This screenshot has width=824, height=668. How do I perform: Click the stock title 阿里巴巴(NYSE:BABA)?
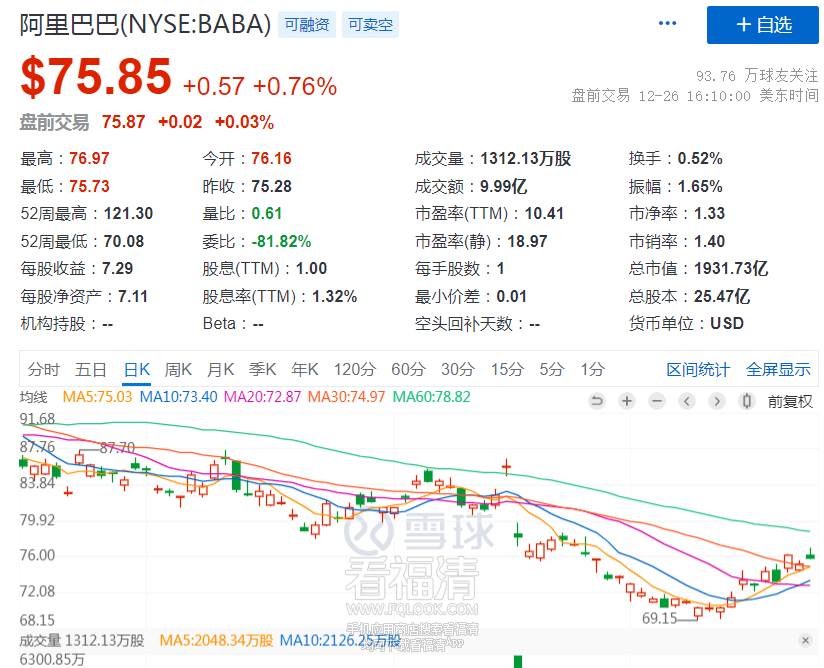tap(146, 25)
